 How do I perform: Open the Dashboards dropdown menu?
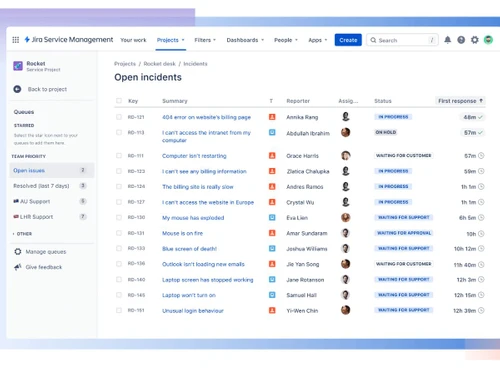(x=245, y=40)
